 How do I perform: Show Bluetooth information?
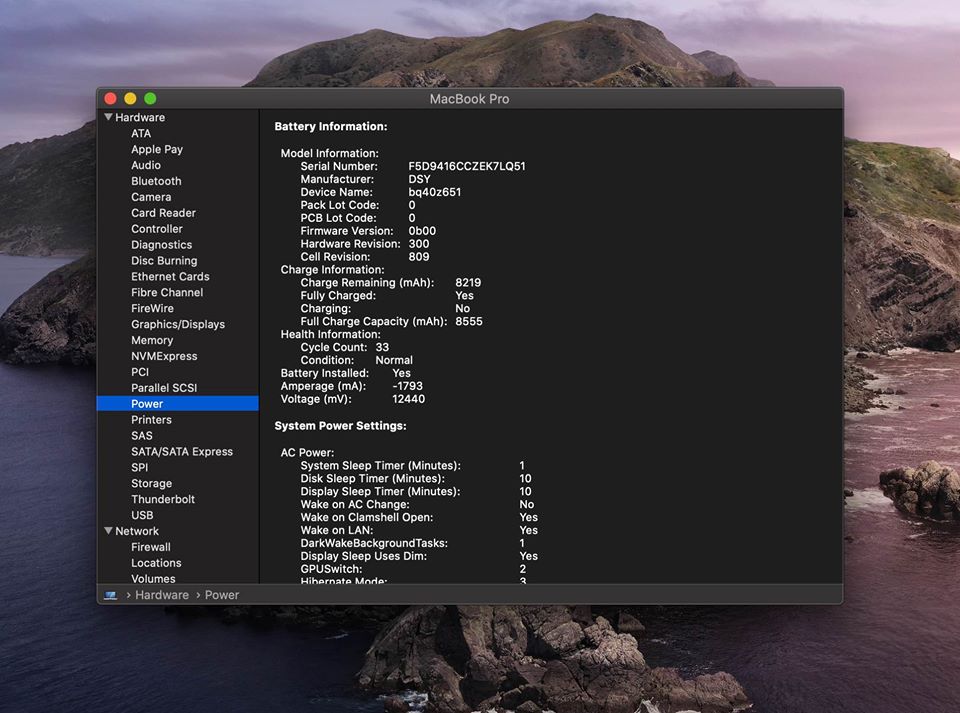pyautogui.click(x=156, y=181)
